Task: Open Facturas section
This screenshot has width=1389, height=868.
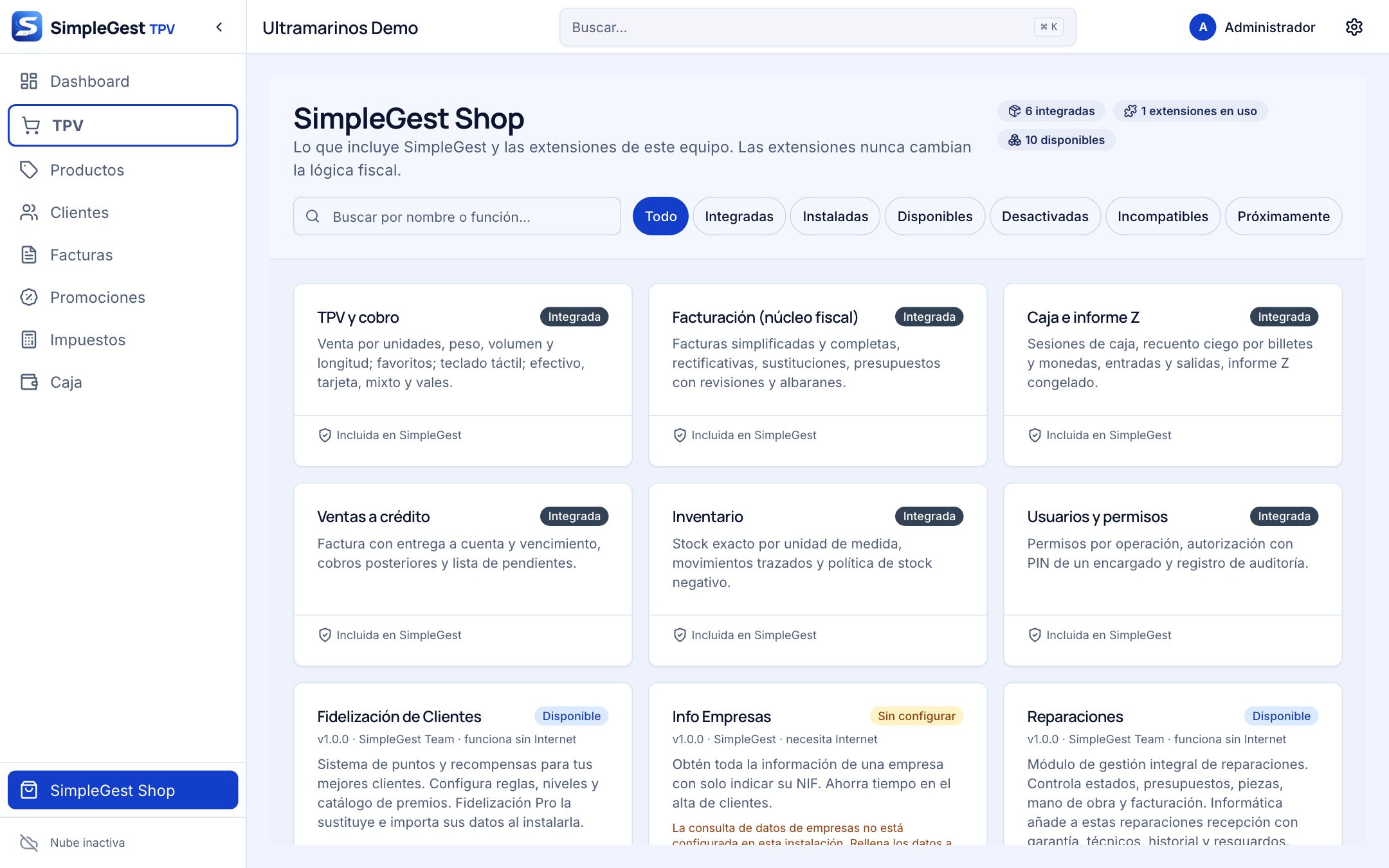Action: point(123,255)
